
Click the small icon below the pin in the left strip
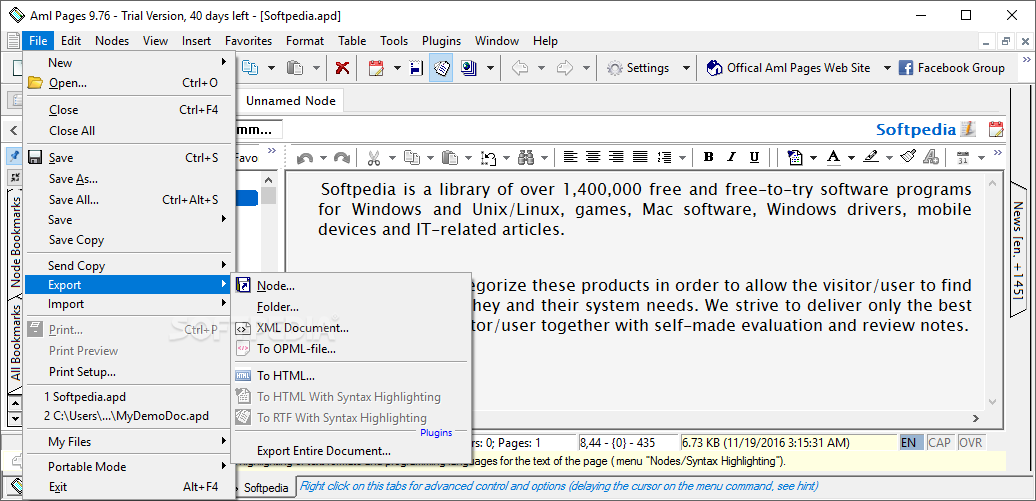pos(14,177)
